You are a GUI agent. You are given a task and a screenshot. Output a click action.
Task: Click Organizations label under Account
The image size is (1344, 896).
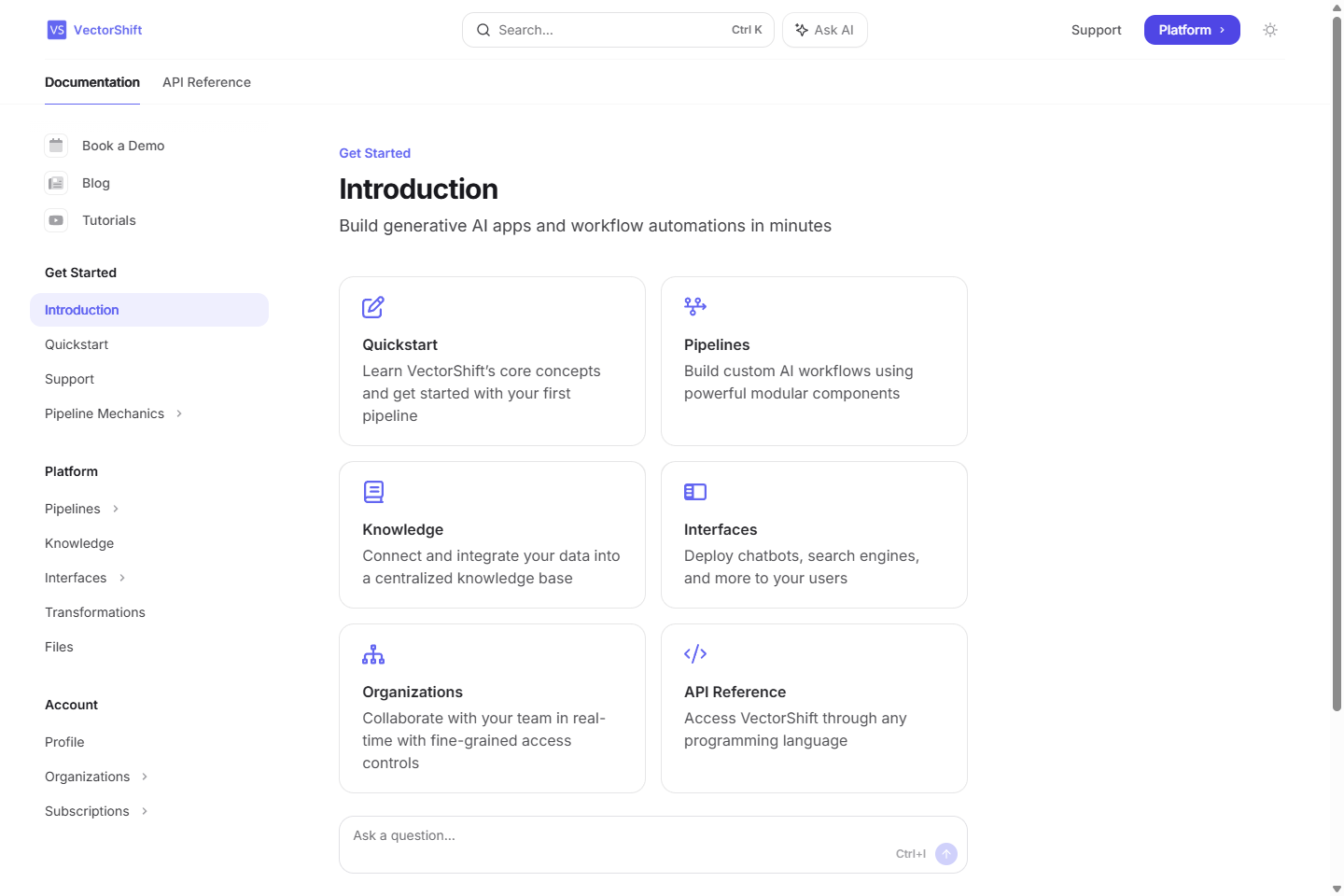88,777
